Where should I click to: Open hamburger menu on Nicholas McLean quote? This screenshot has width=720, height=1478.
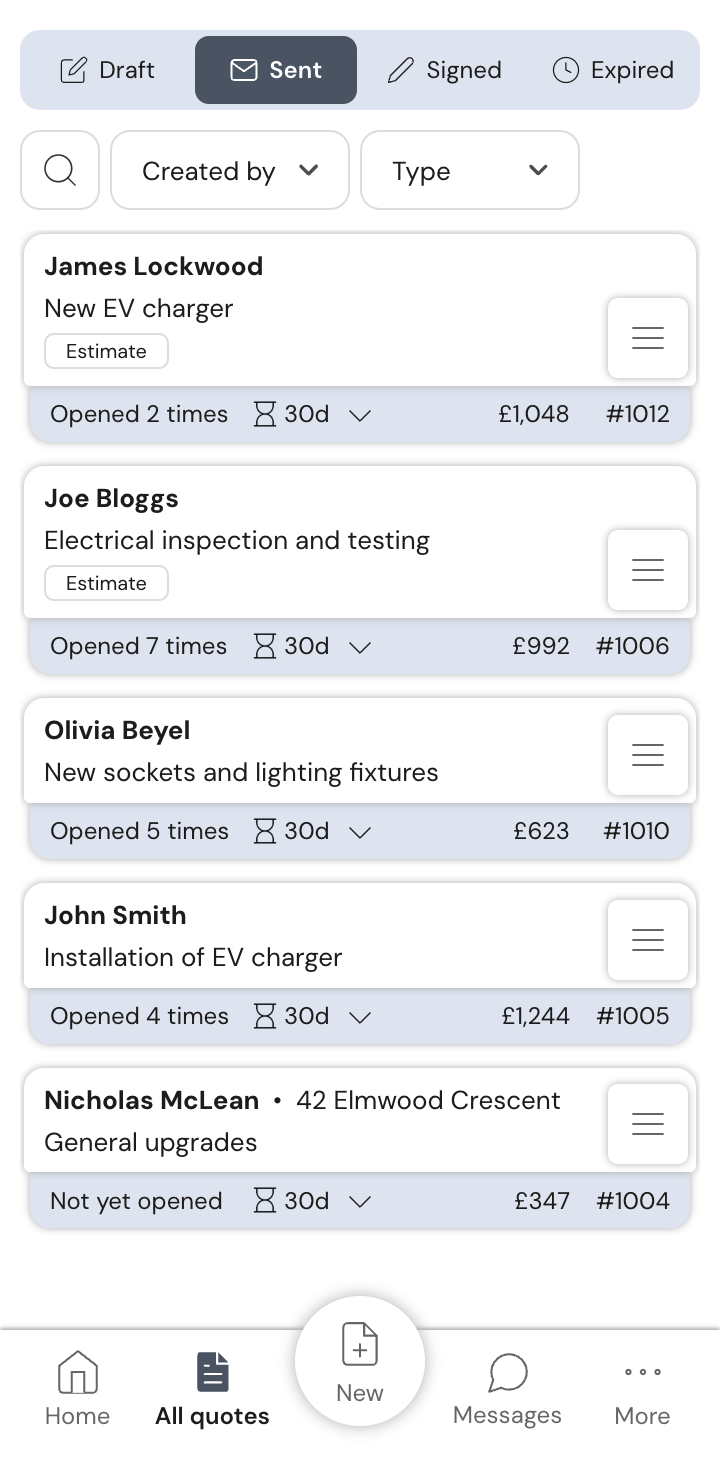[648, 1124]
